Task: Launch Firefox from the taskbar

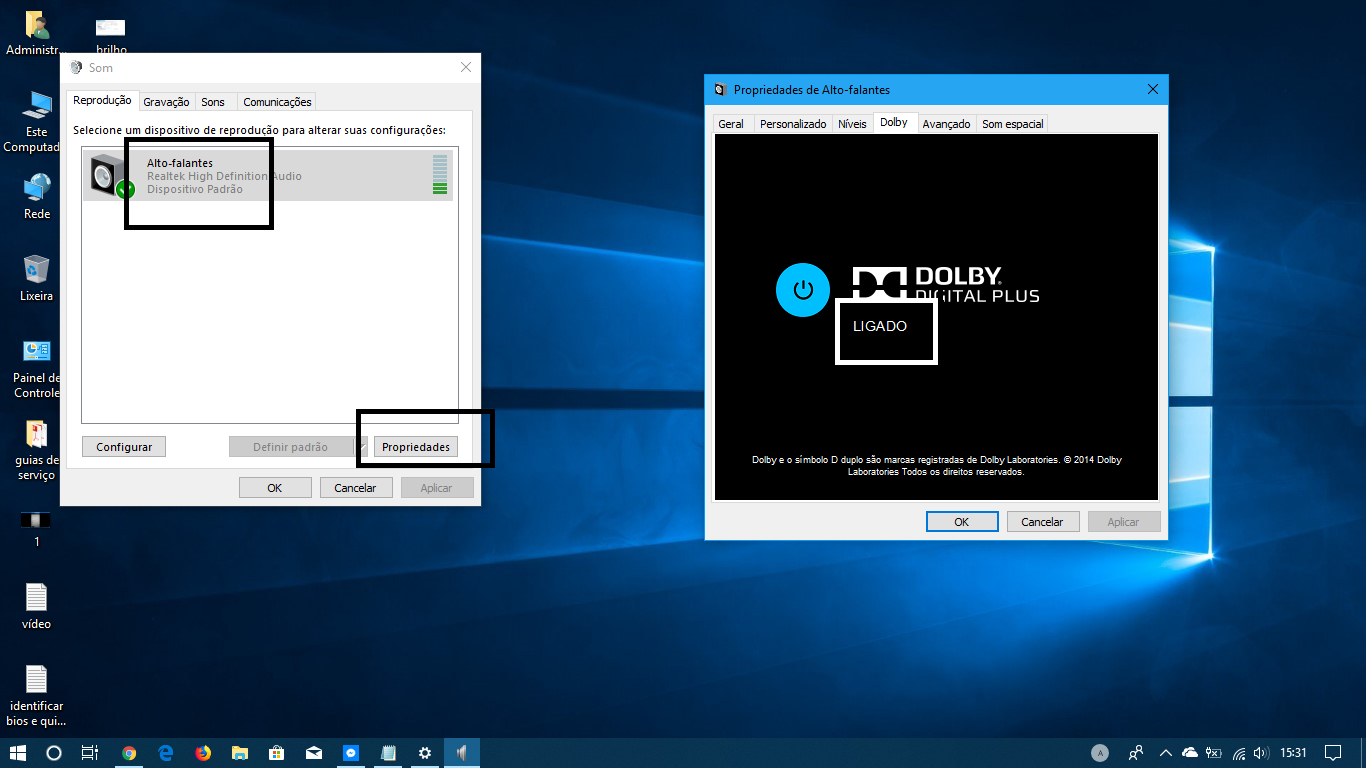Action: pyautogui.click(x=203, y=753)
